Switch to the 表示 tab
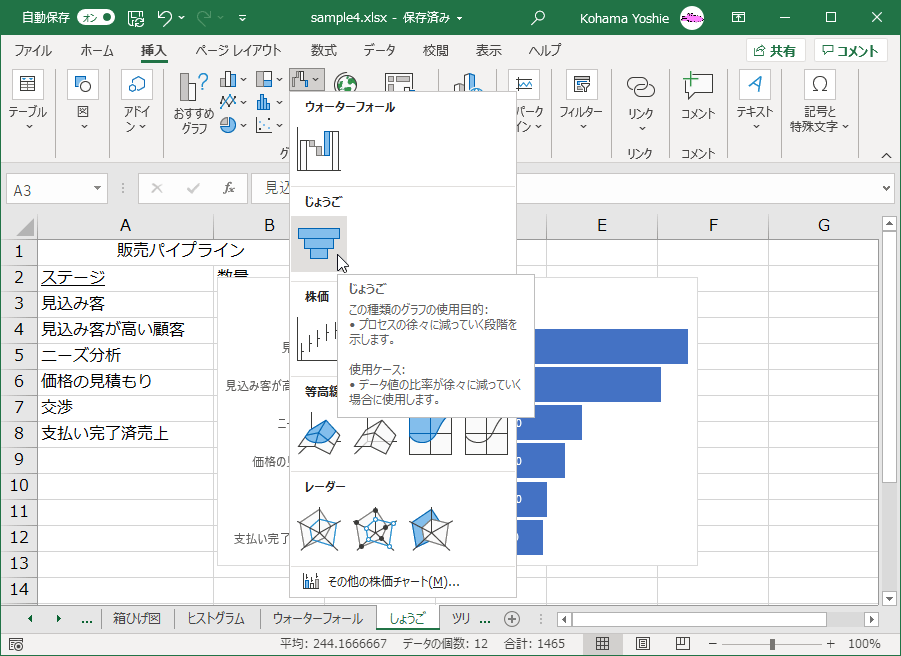Viewport: 901px width, 656px height. point(488,51)
